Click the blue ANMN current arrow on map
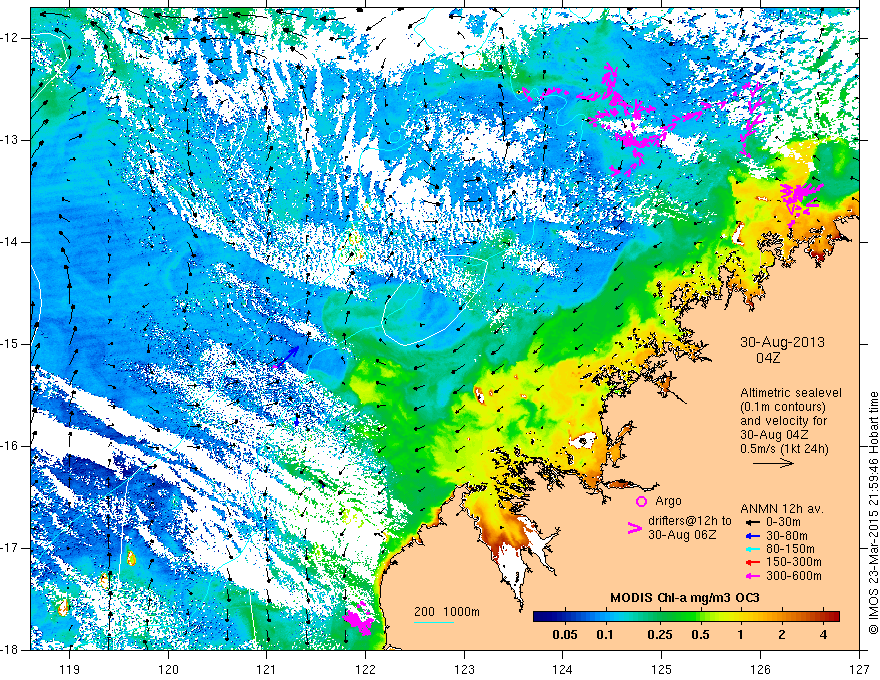880x680 pixels. (x=287, y=356)
